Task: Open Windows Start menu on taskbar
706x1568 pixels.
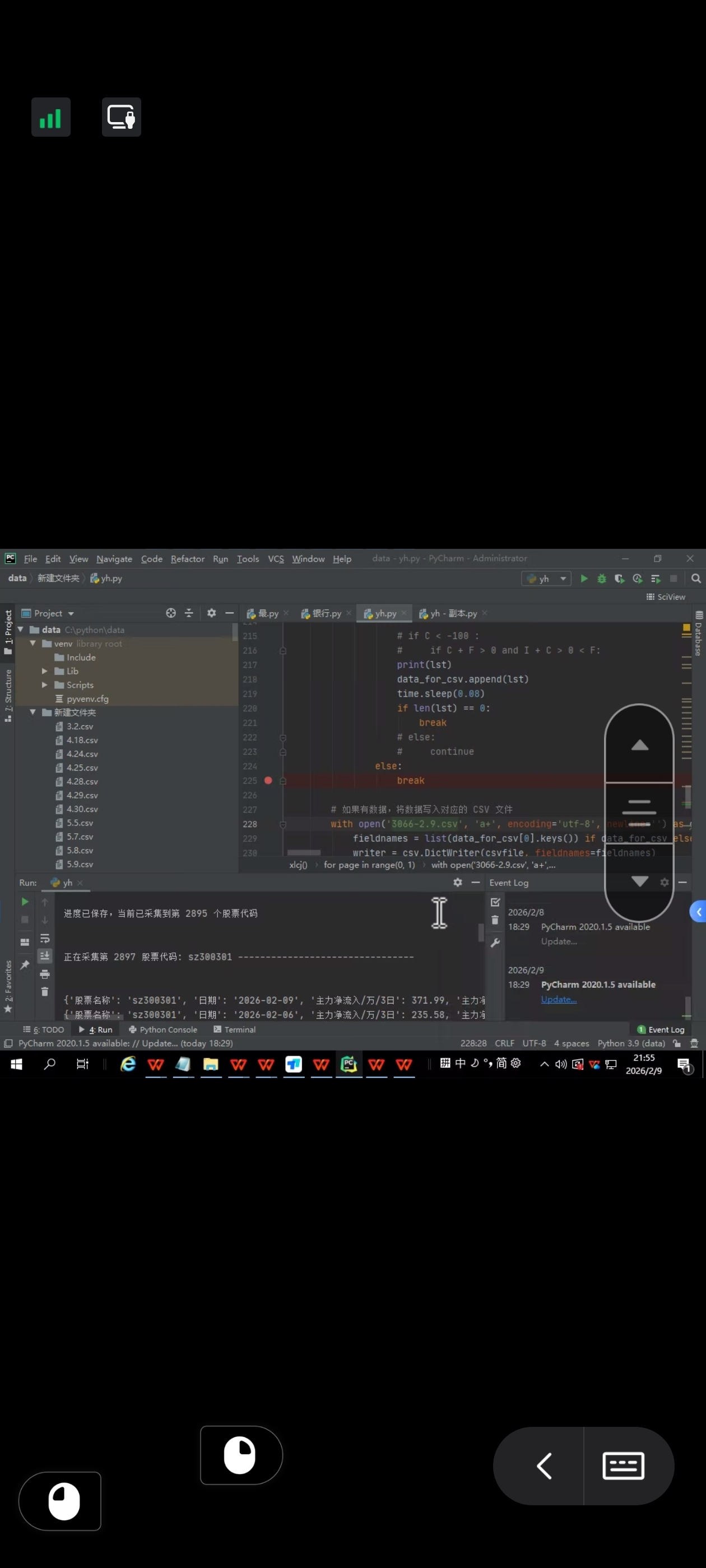Action: coord(16,1063)
